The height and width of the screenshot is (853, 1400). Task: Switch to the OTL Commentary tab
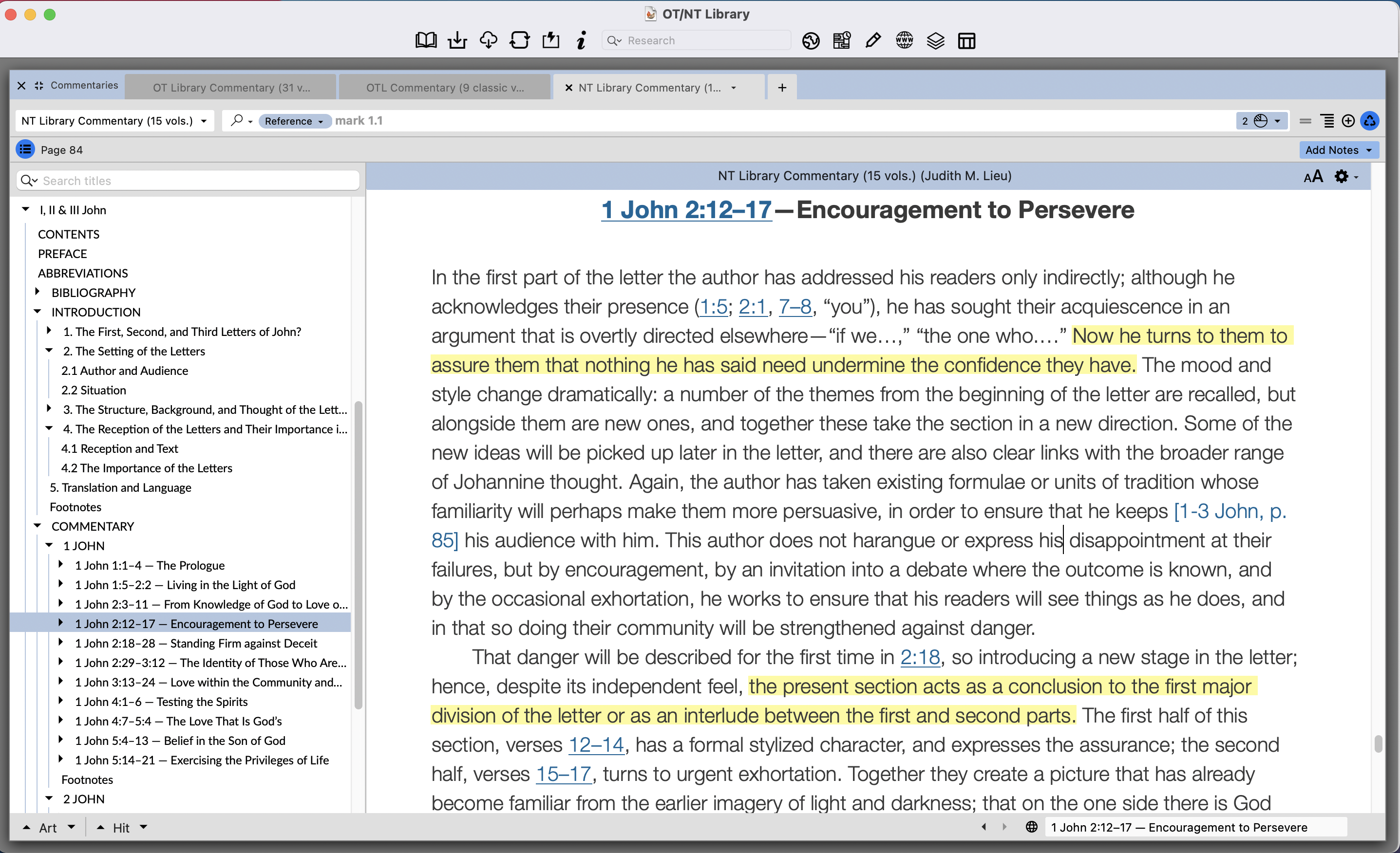[444, 87]
